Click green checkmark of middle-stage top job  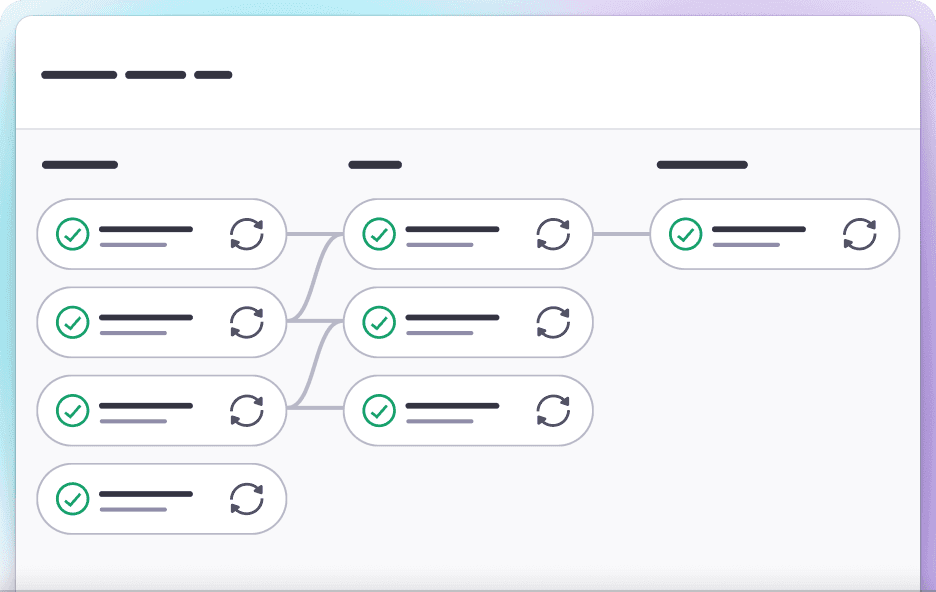[378, 234]
